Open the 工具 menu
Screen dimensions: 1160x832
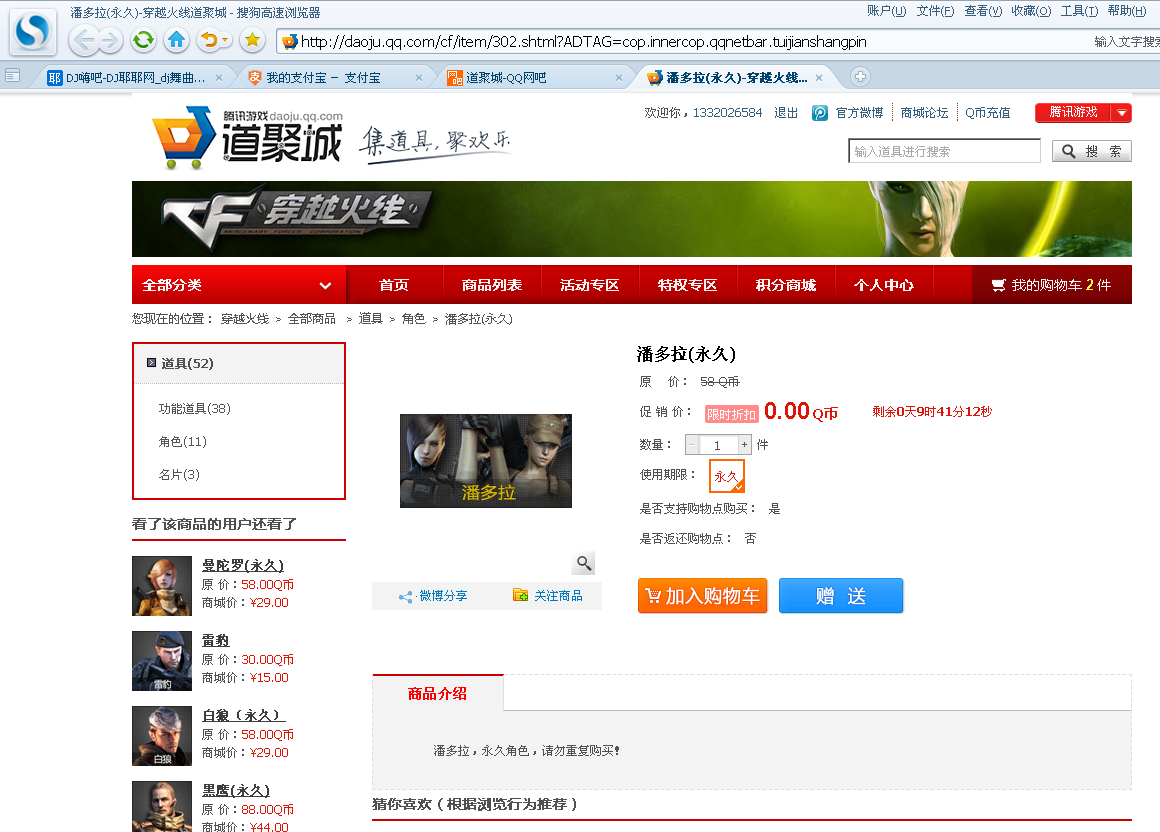click(1079, 11)
